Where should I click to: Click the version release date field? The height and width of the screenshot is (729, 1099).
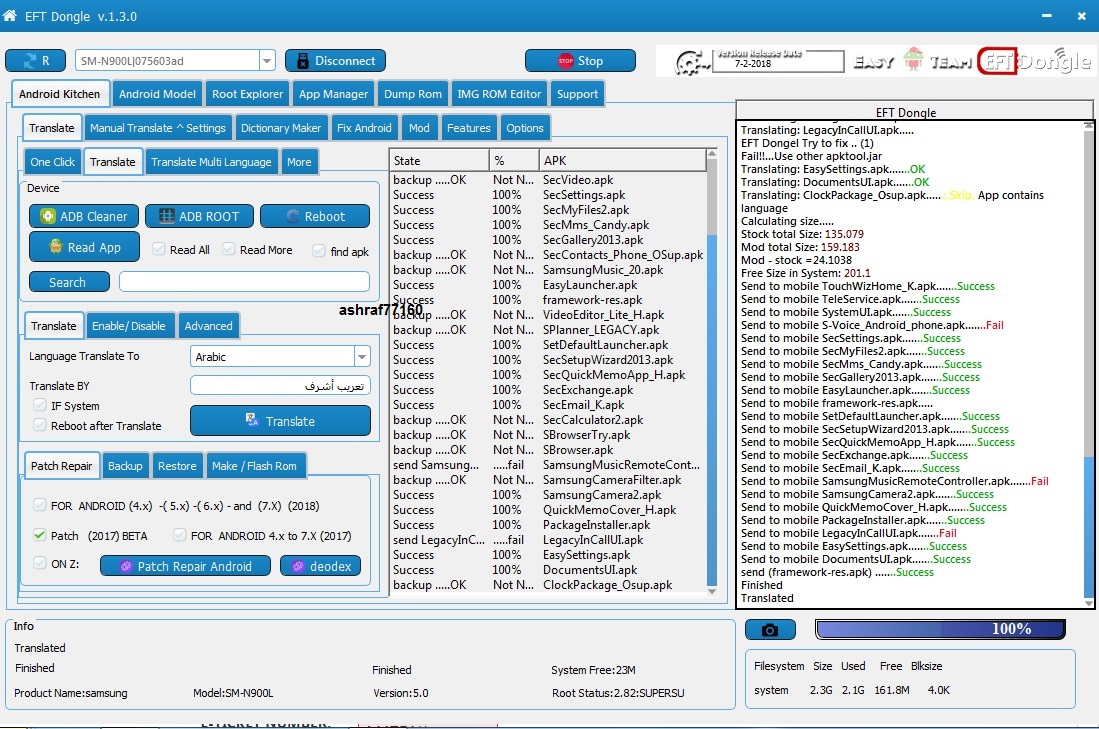(x=778, y=62)
